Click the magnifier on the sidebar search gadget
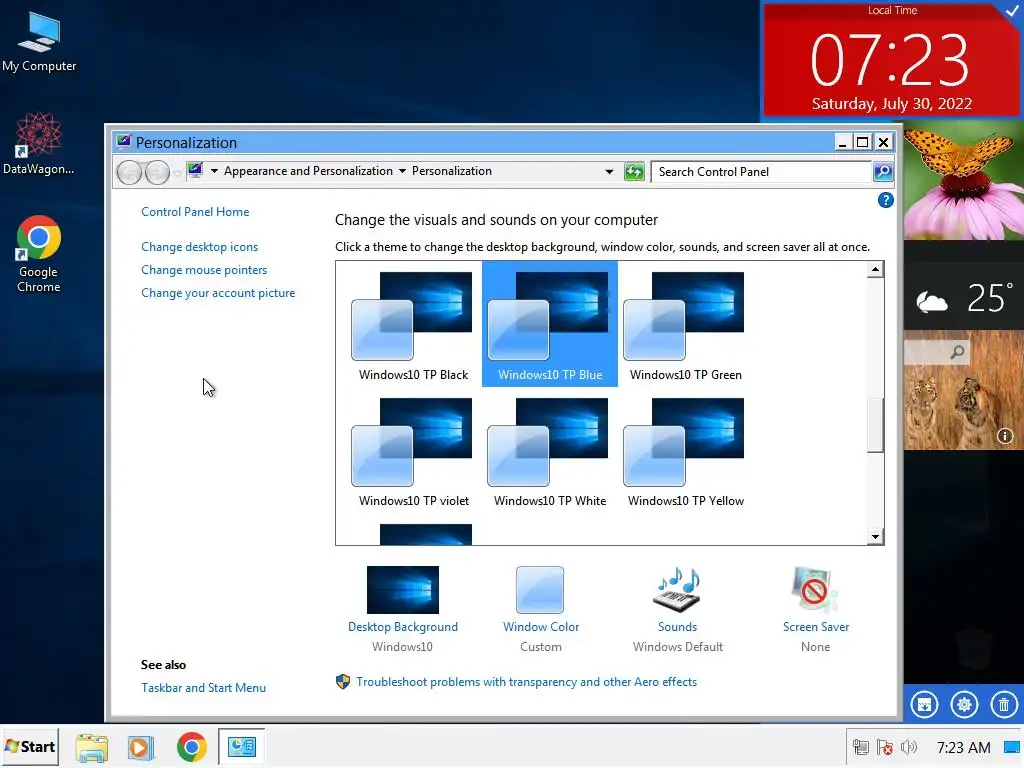The width and height of the screenshot is (1024, 768). point(957,353)
